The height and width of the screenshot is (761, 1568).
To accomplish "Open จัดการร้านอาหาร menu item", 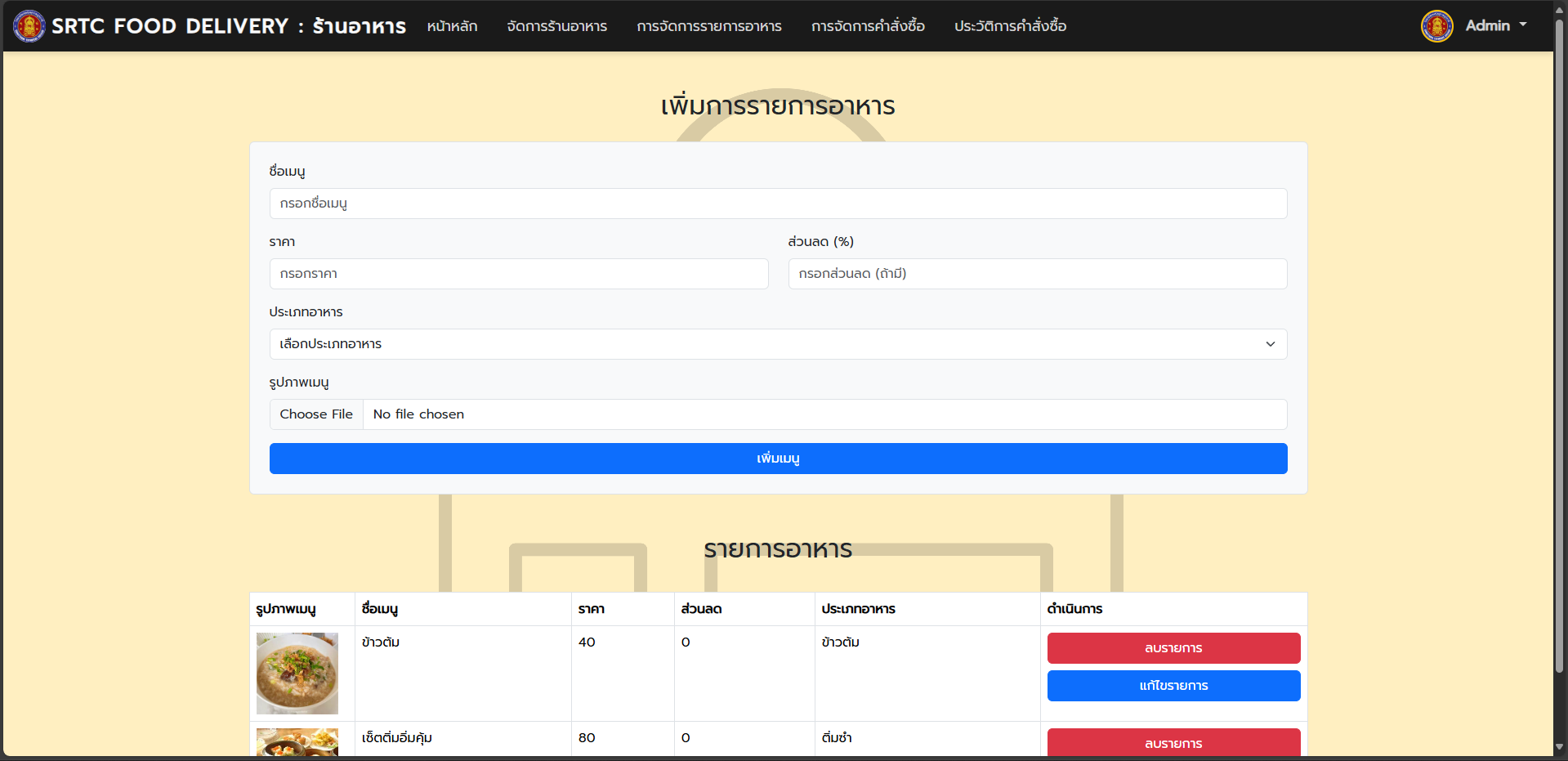I will pos(556,26).
